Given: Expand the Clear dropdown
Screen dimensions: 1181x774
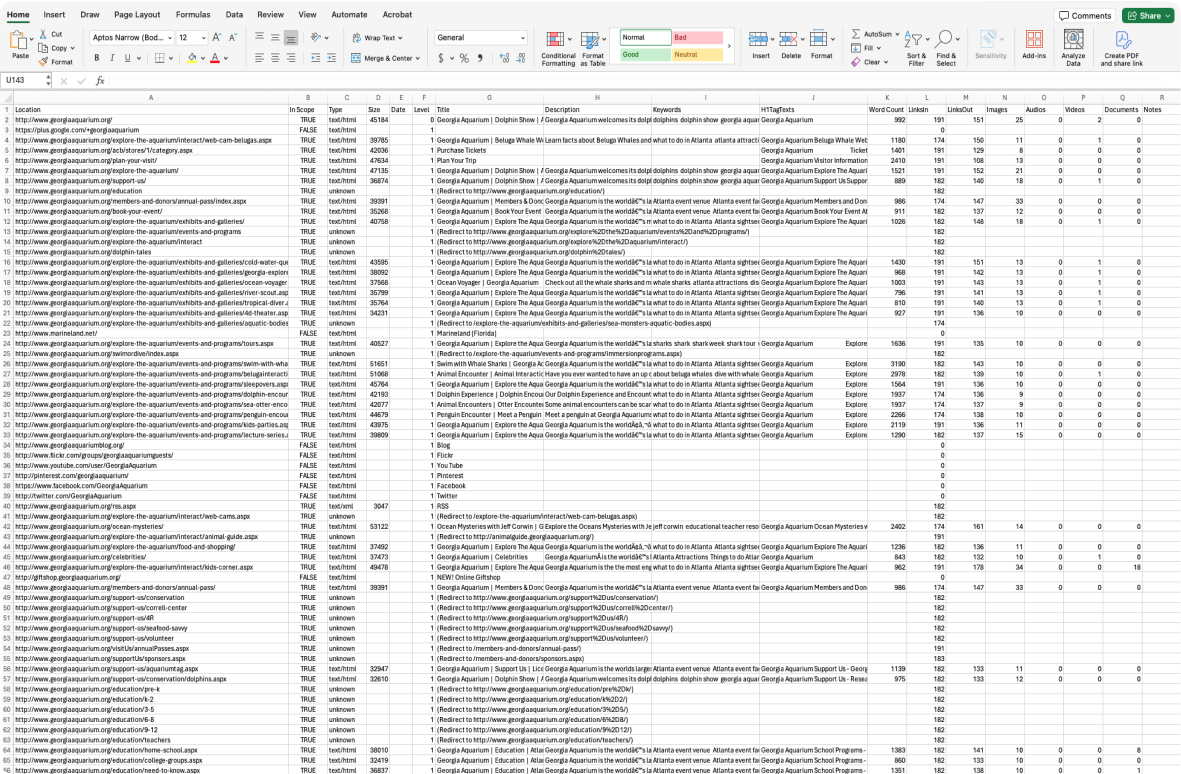Looking at the screenshot, I should click(x=887, y=62).
